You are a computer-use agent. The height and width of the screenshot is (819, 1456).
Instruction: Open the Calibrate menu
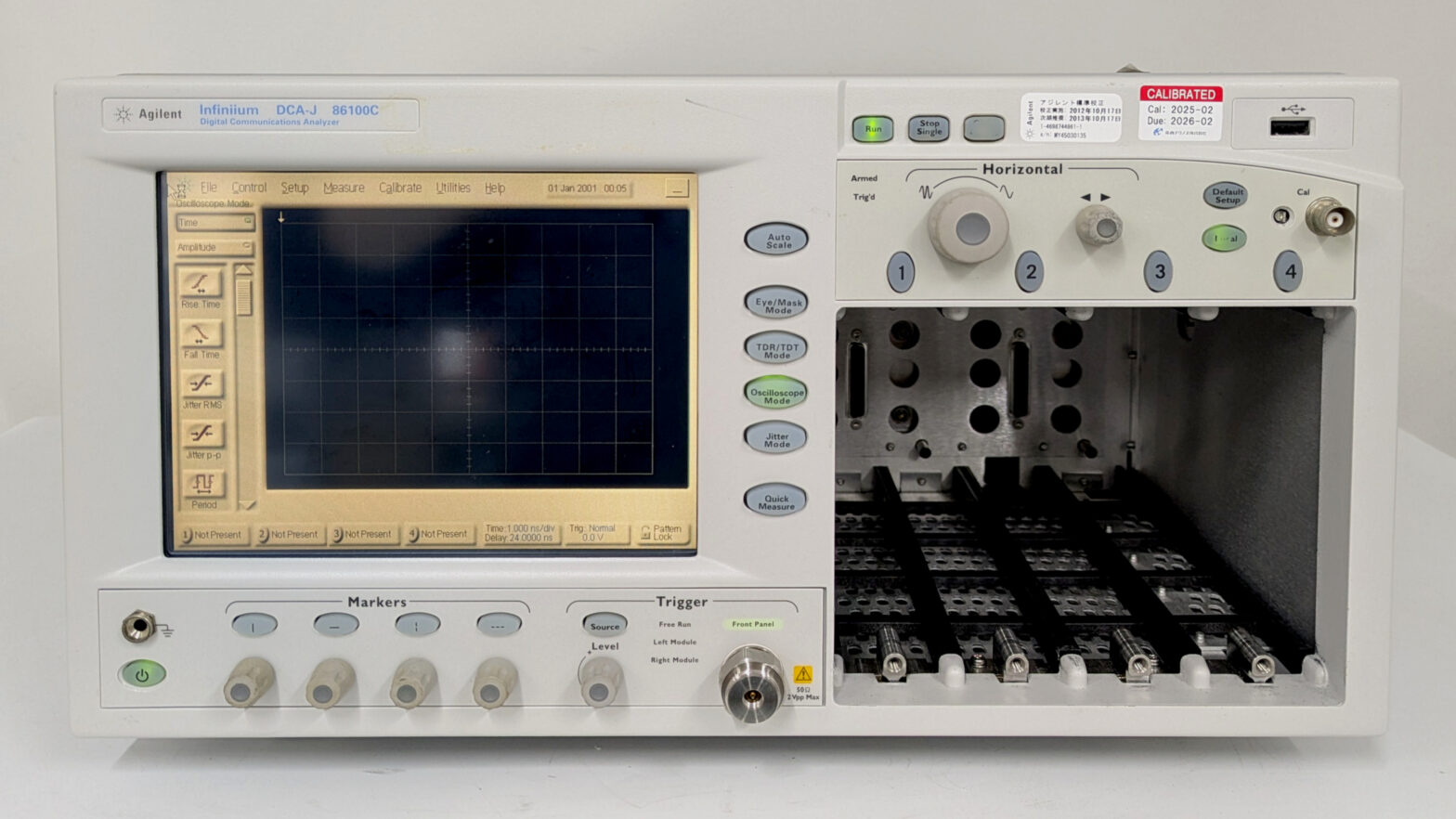[400, 188]
